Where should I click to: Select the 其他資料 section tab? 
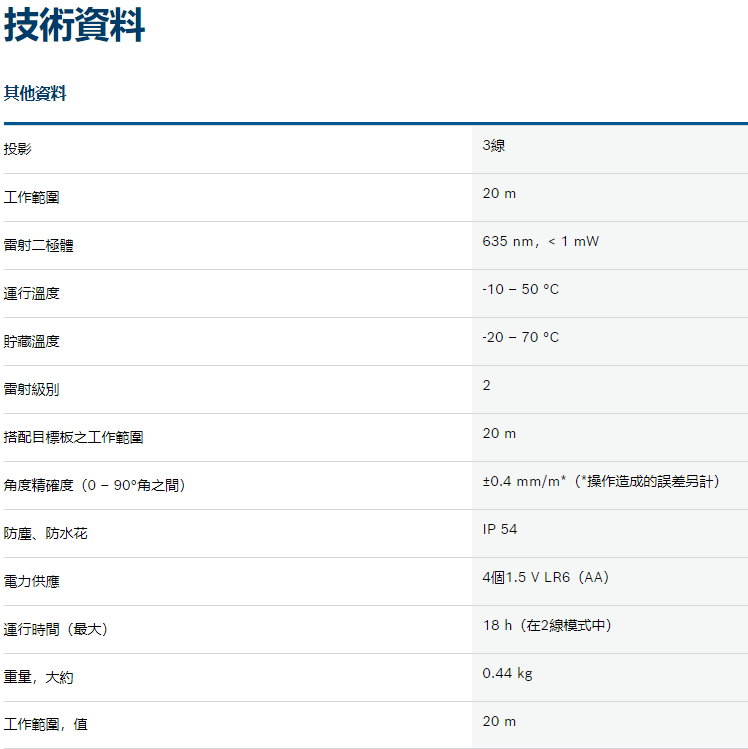tap(35, 94)
